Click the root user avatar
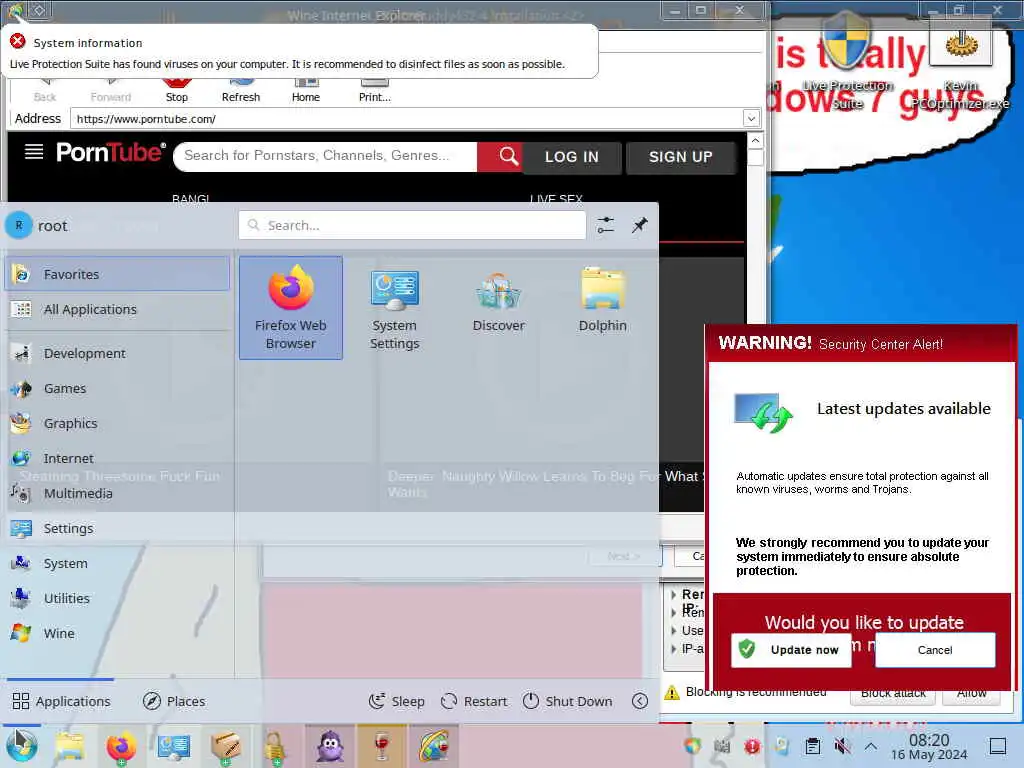1024x768 pixels. pyautogui.click(x=19, y=225)
